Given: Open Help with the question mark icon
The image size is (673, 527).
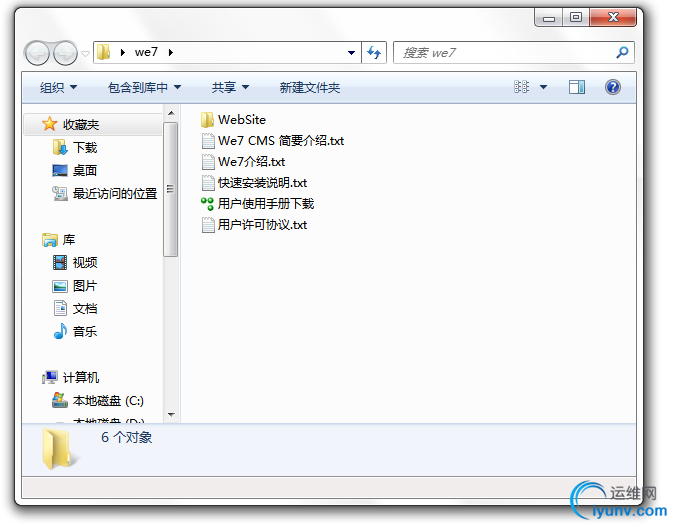Looking at the screenshot, I should click(613, 87).
